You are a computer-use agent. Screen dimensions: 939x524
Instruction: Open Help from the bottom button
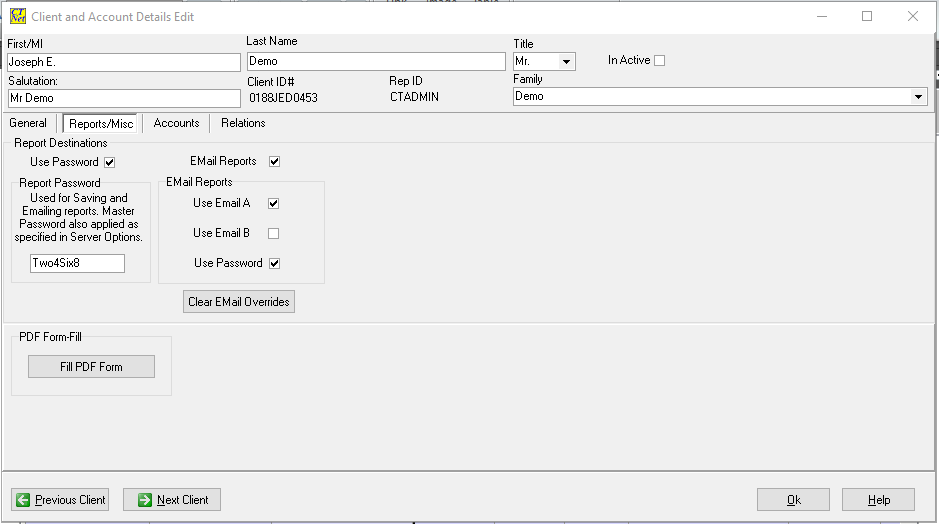(x=879, y=500)
